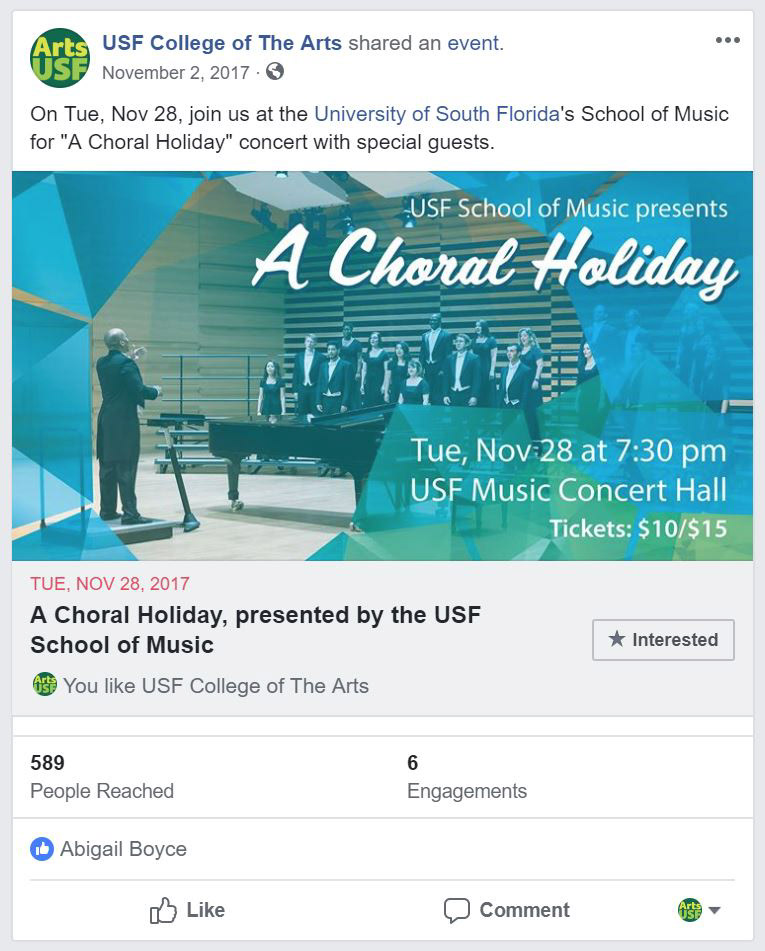
Task: Click the small Arts USF icon beside "You like"
Action: coord(45,685)
